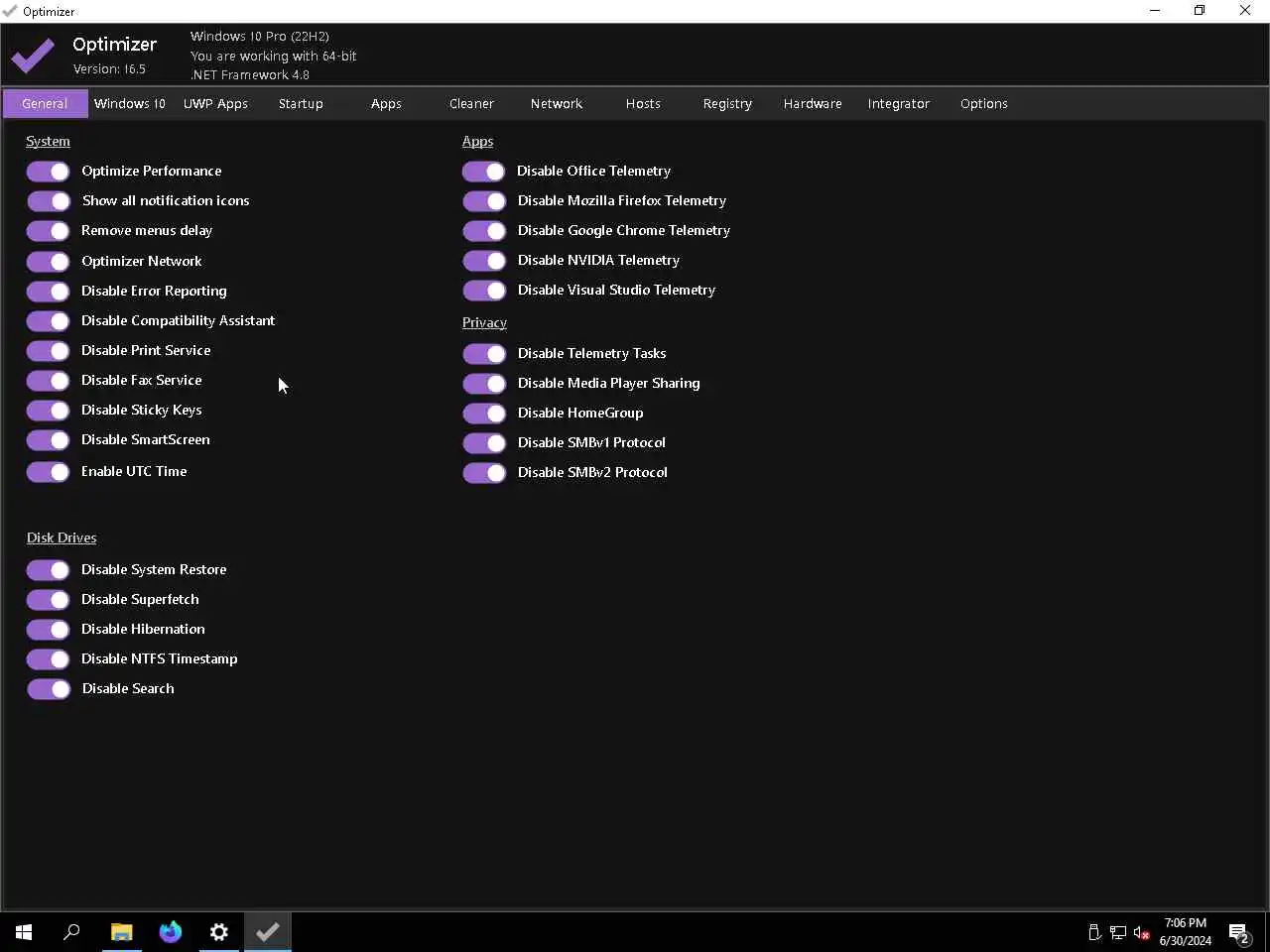1270x952 pixels.
Task: Toggle Show all notification icons
Action: [x=48, y=201]
